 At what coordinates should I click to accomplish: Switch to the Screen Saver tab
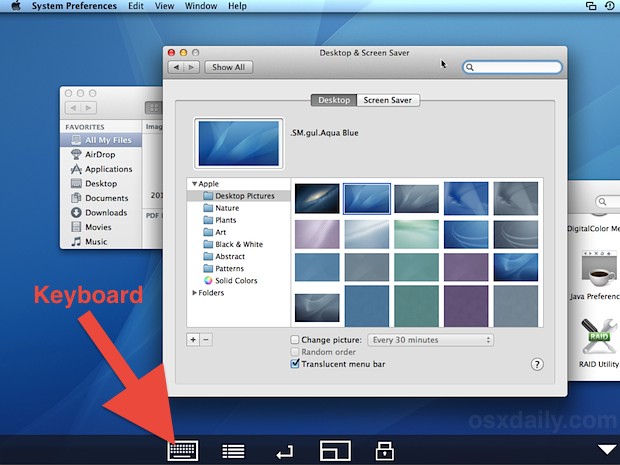click(x=388, y=100)
